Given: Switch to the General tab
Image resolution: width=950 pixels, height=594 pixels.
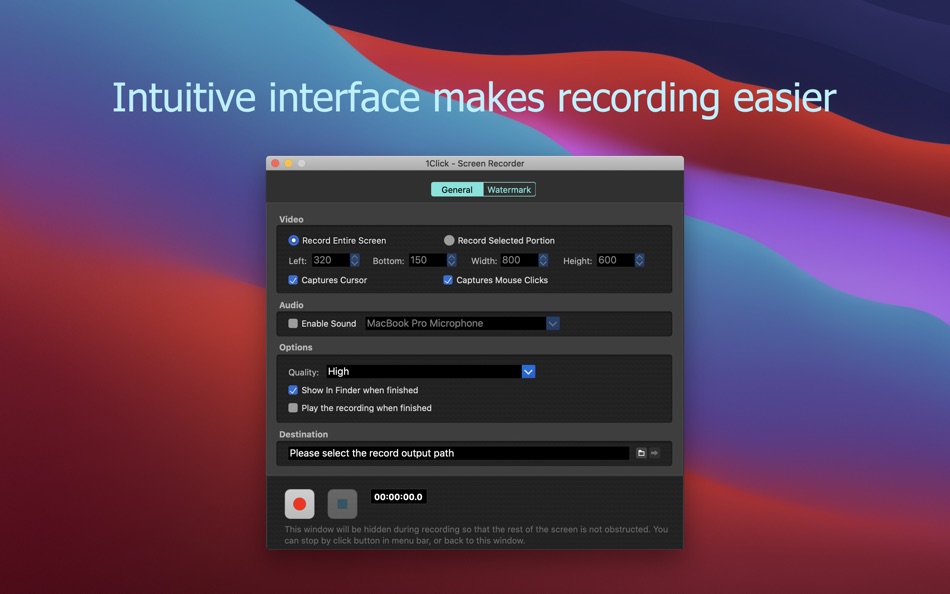Looking at the screenshot, I should (456, 189).
